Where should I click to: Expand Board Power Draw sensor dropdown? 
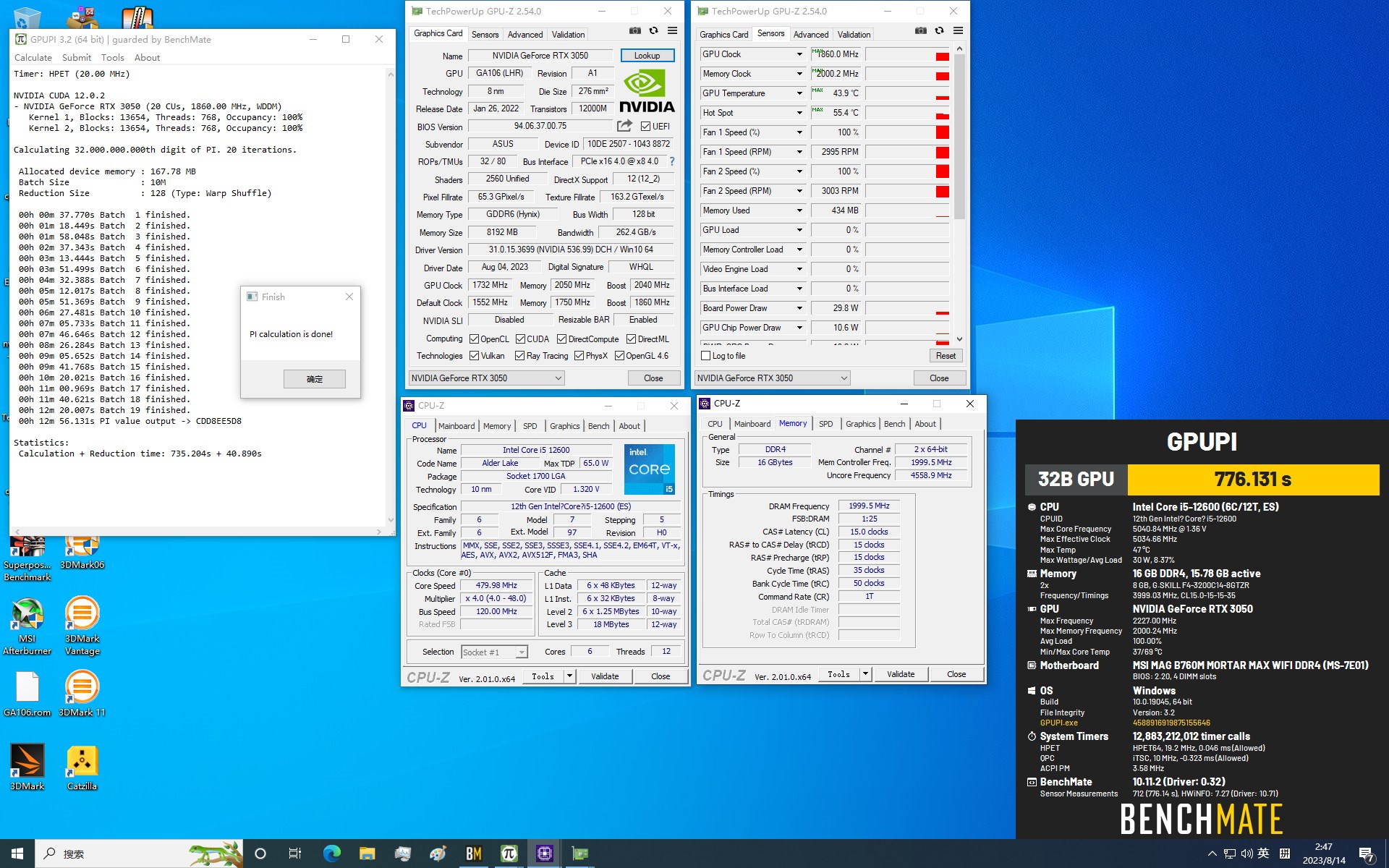pos(799,308)
